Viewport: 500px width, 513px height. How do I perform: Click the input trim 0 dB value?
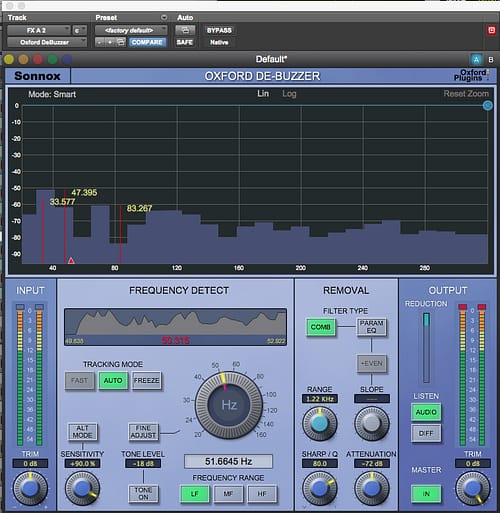[x=30, y=463]
